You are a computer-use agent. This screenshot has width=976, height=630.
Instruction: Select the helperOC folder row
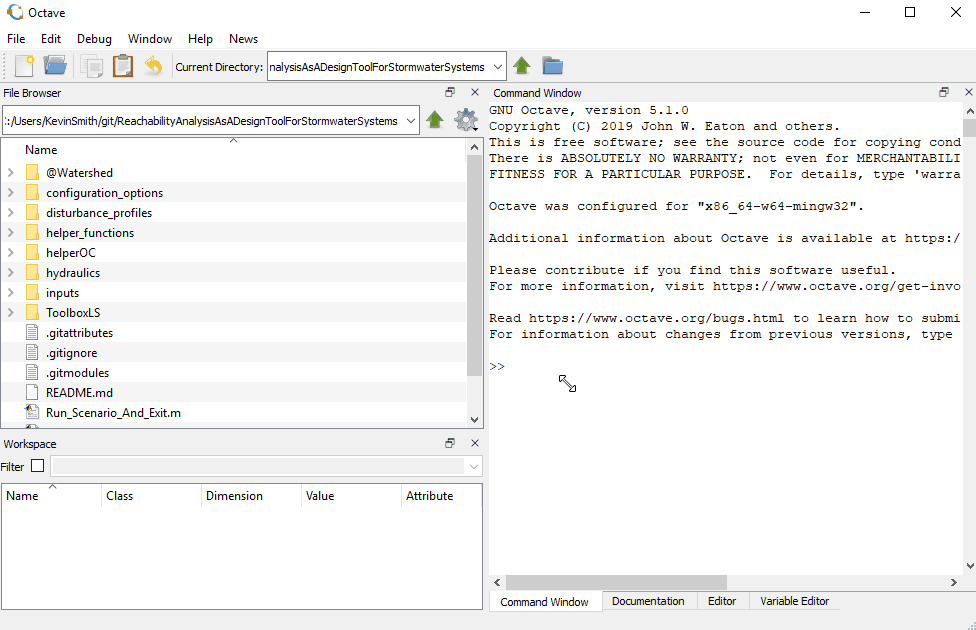234,252
